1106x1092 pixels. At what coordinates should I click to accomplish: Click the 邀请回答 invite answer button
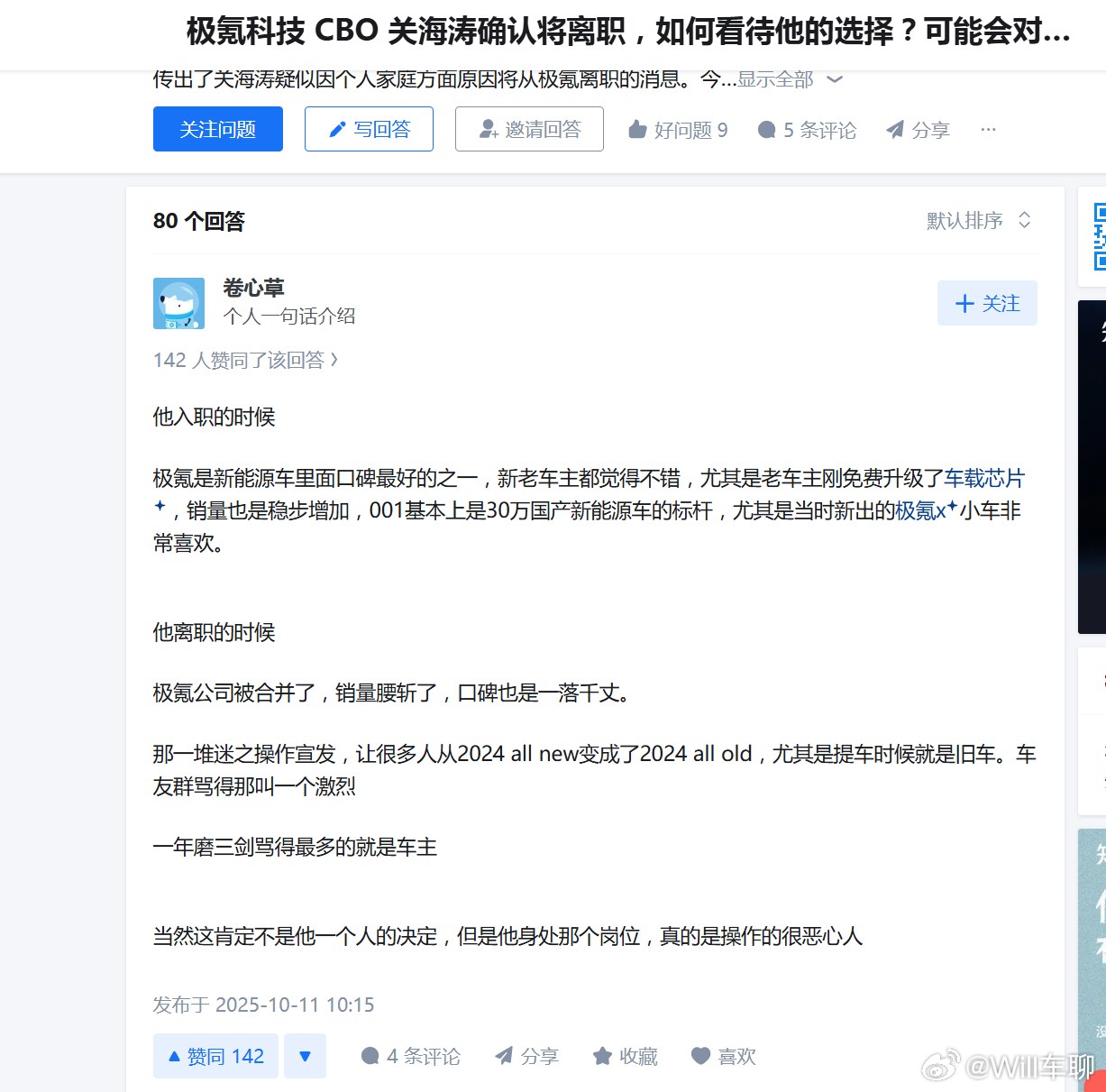[529, 129]
